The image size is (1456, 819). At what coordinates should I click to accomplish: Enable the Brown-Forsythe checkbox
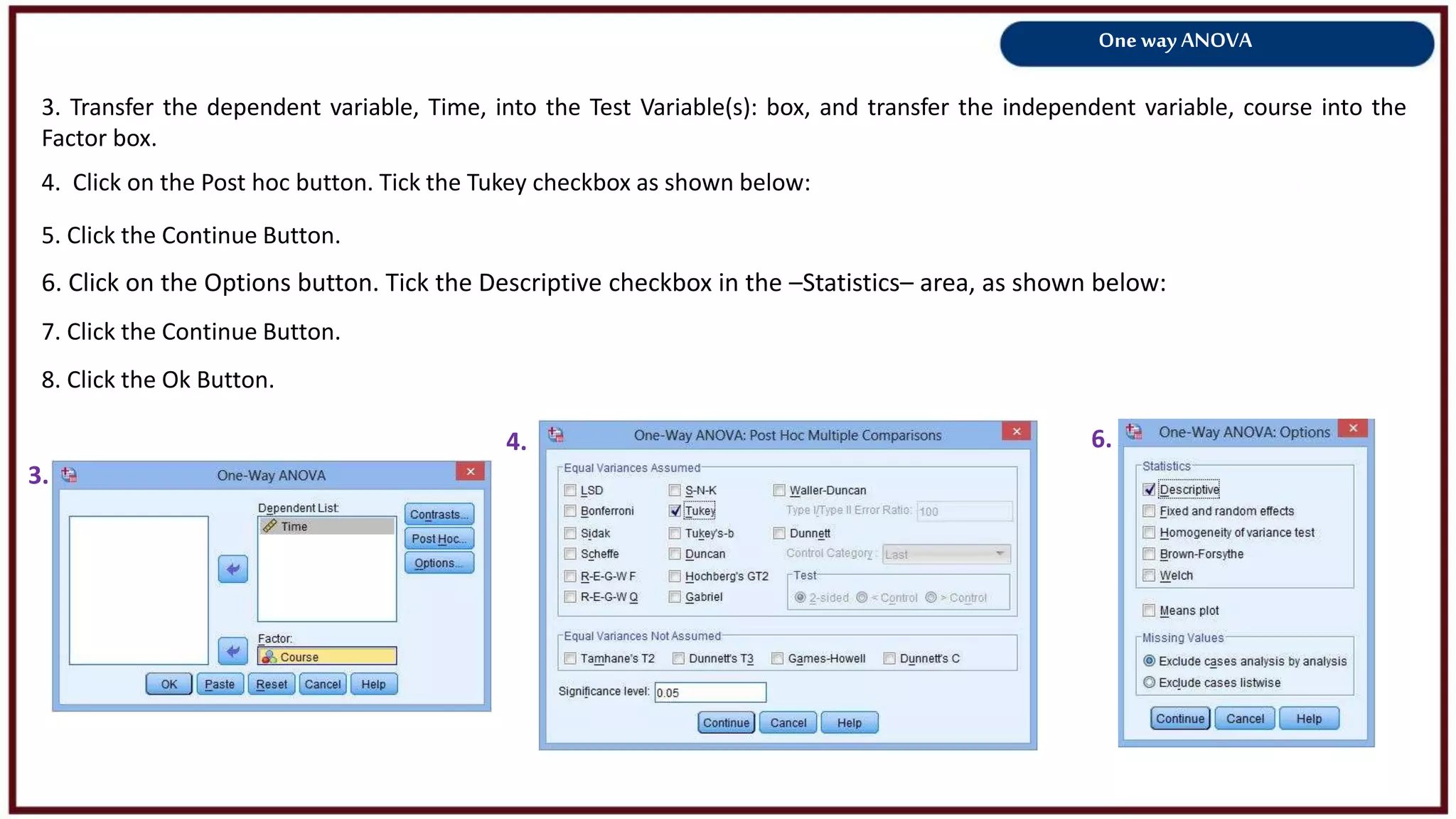point(1149,553)
